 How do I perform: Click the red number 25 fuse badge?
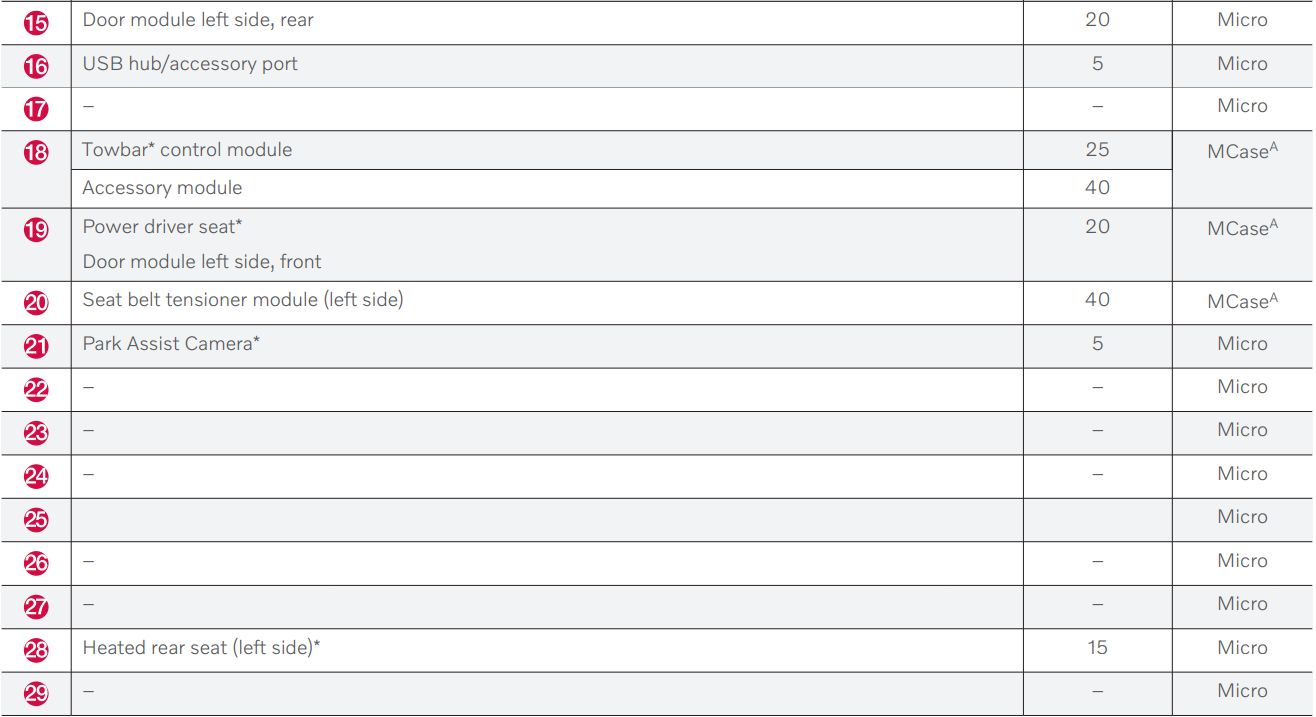(x=36, y=519)
